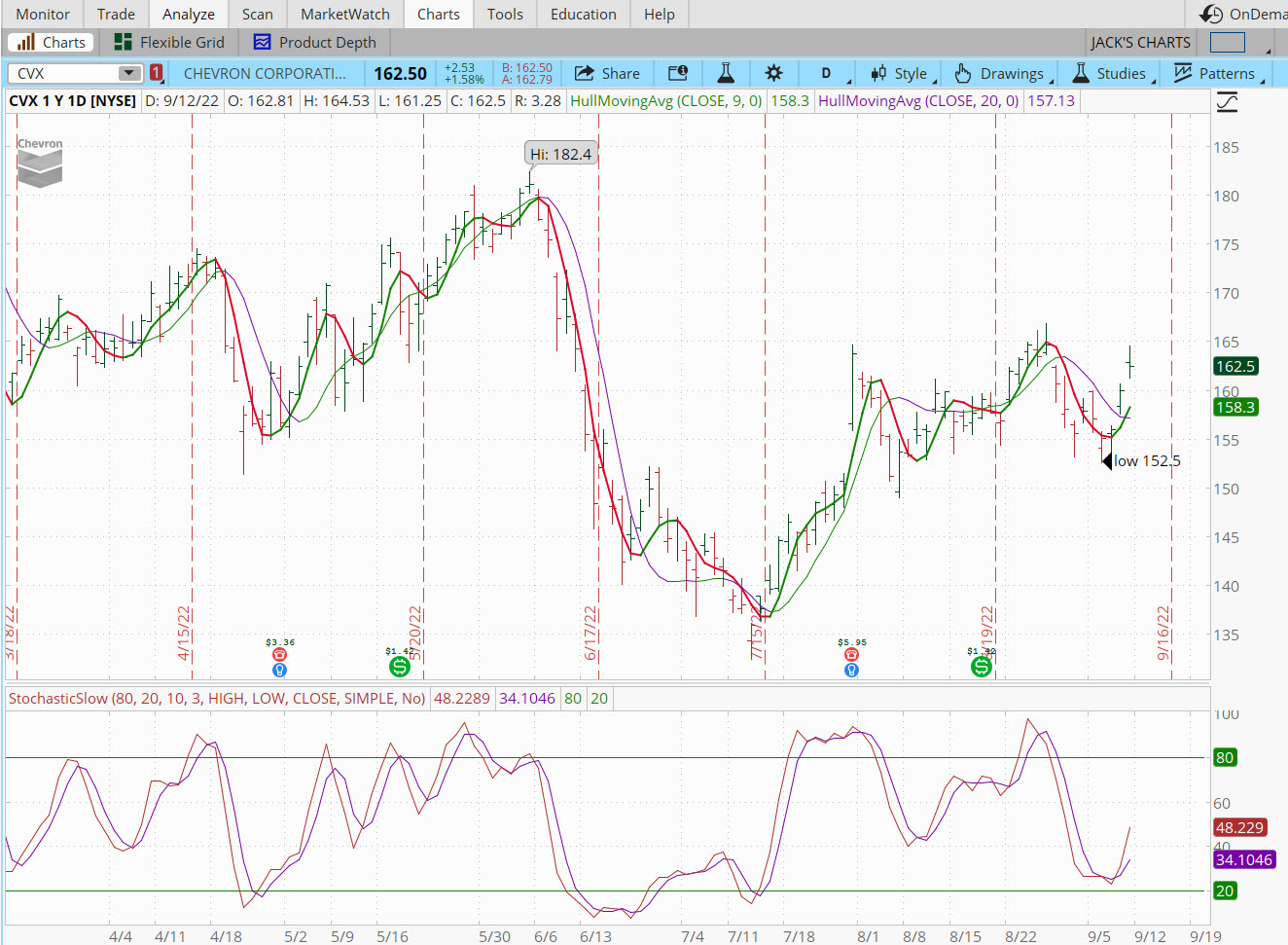
Task: Click the red earnings phone icon near 5/2
Action: tap(280, 655)
